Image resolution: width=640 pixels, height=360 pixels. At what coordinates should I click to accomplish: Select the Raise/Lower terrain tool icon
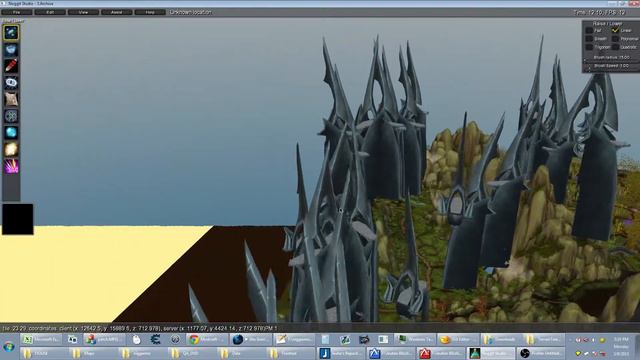click(11, 32)
